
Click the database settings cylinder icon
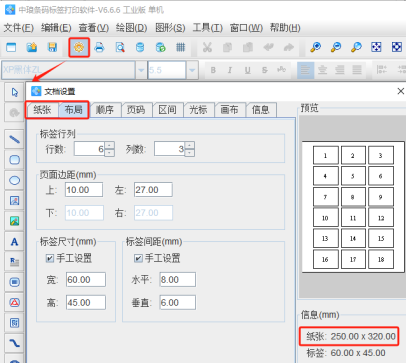tap(140, 47)
